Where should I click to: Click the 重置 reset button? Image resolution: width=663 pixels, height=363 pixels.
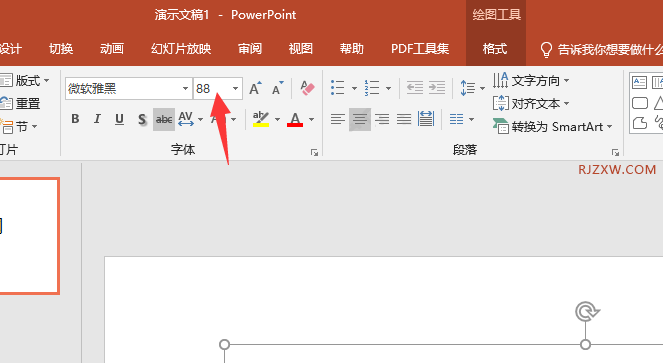pyautogui.click(x=20, y=103)
